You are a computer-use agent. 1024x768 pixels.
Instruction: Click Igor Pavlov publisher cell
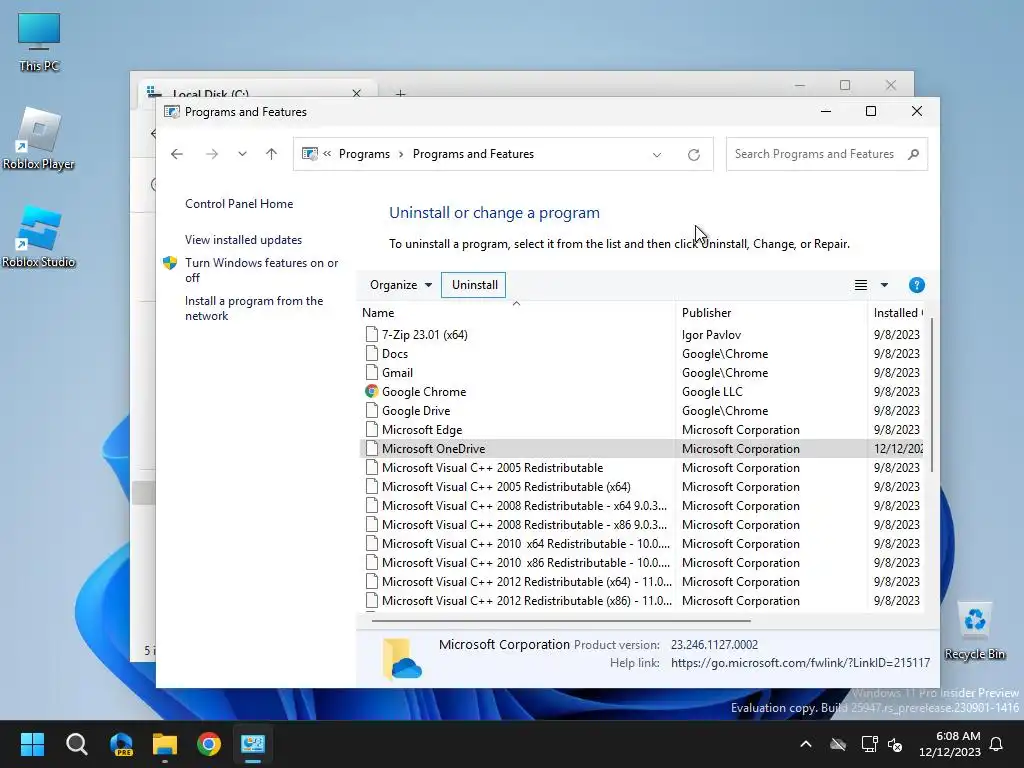[711, 334]
